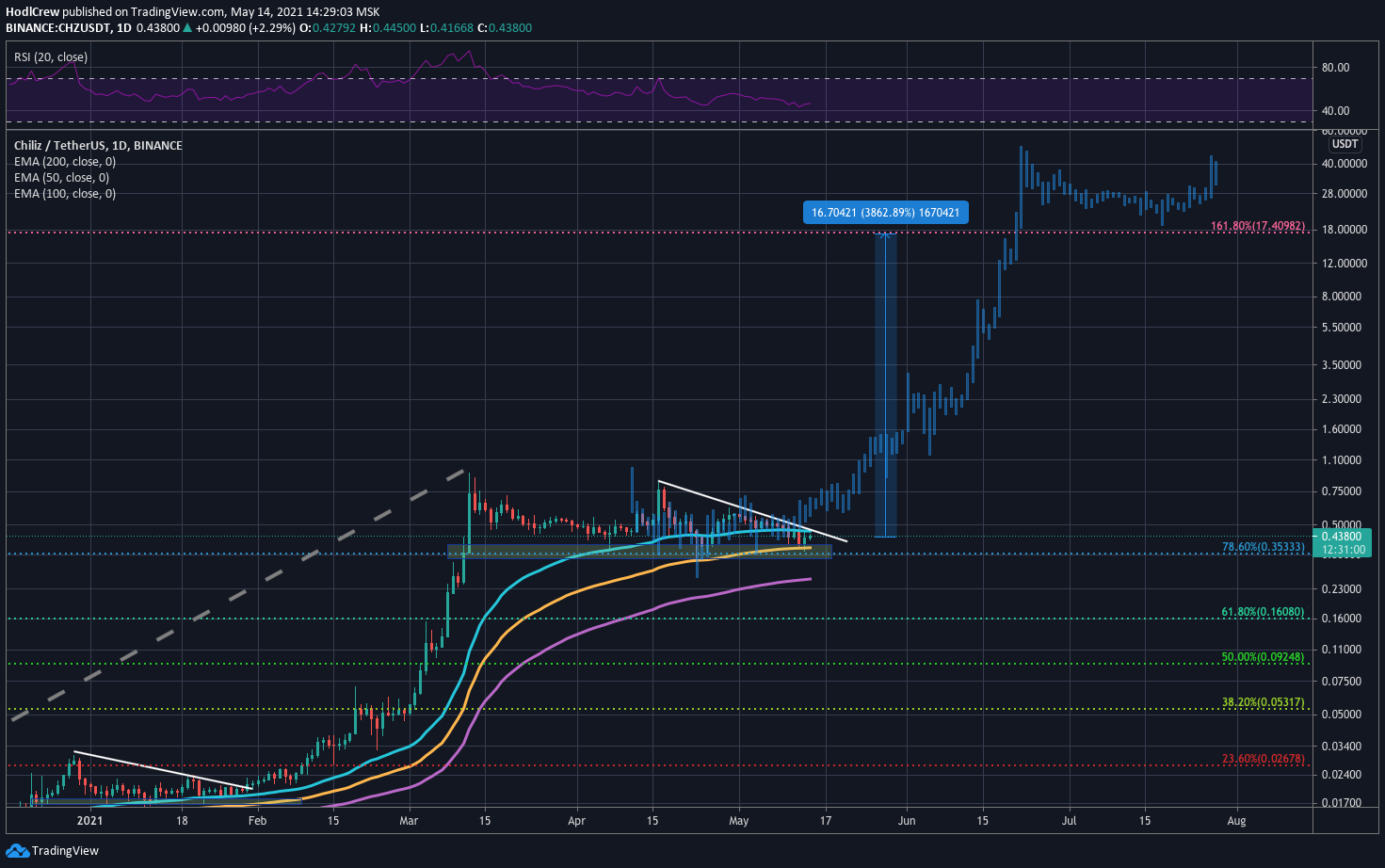Click the 0.07500 price axis label
This screenshot has width=1385, height=868.
pyautogui.click(x=1342, y=682)
